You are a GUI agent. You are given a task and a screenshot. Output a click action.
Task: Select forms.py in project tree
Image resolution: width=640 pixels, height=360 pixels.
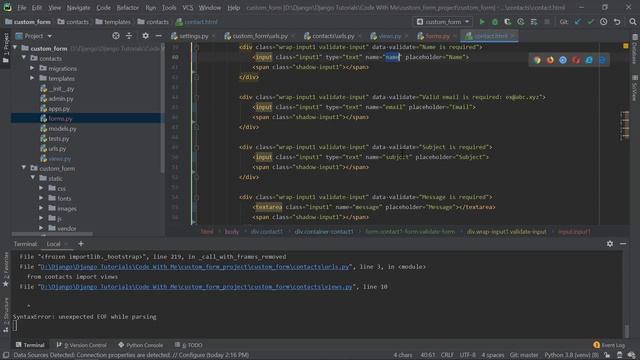point(60,118)
